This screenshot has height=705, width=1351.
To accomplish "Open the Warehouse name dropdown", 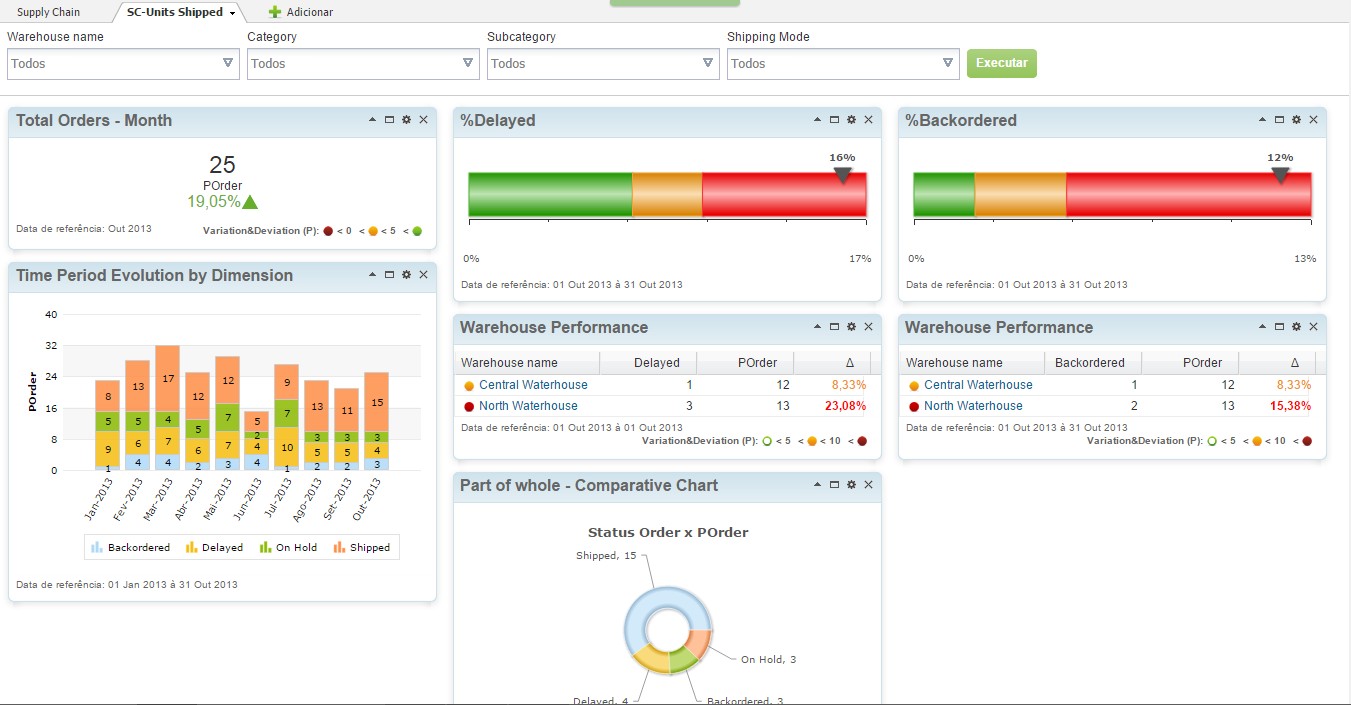I will (x=123, y=63).
